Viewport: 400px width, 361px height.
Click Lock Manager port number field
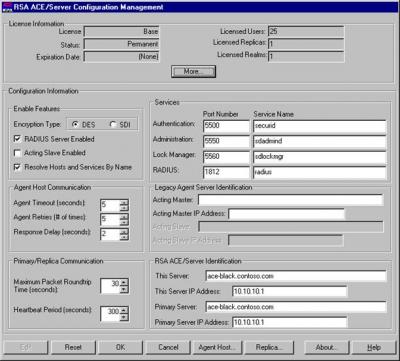click(226, 157)
